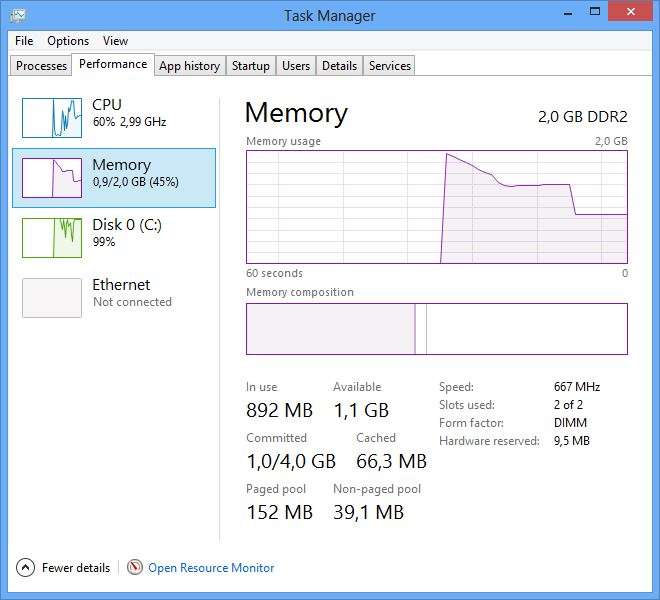
Task: Open the Options menu
Action: pyautogui.click(x=68, y=41)
